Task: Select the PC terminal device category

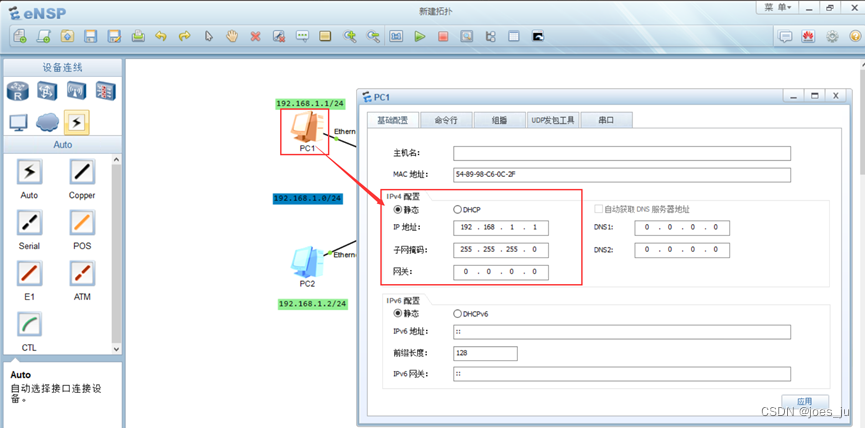Action: coord(18,122)
